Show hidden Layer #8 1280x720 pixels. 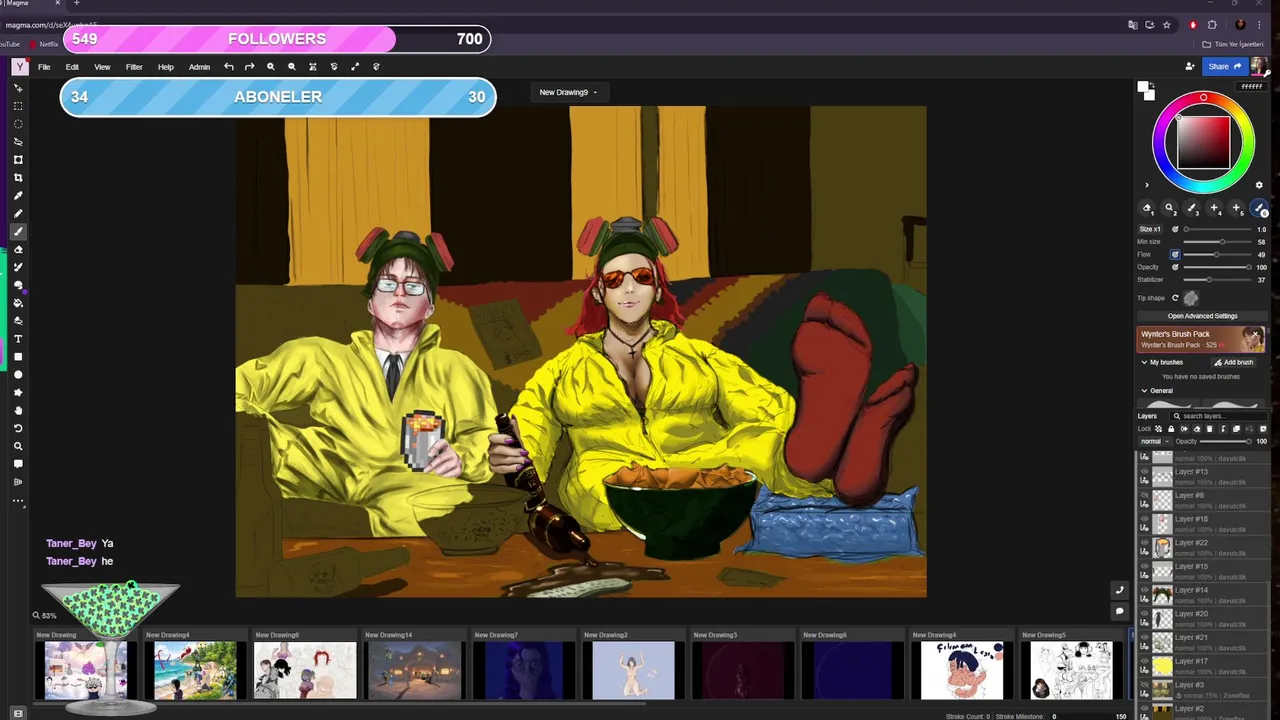pos(1145,495)
